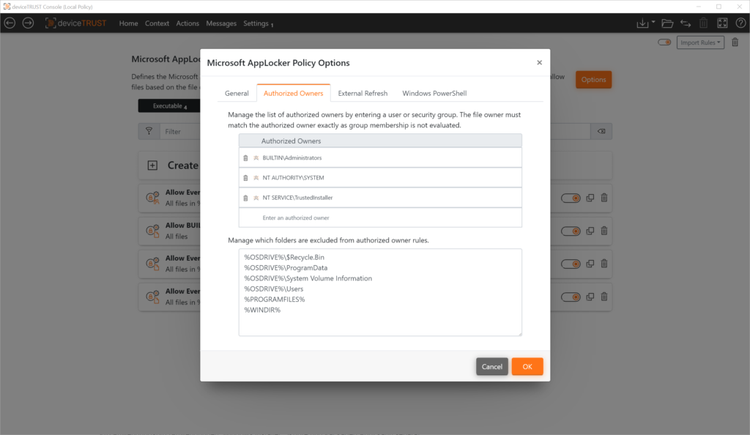Open the Import Rules dropdown

(700, 43)
